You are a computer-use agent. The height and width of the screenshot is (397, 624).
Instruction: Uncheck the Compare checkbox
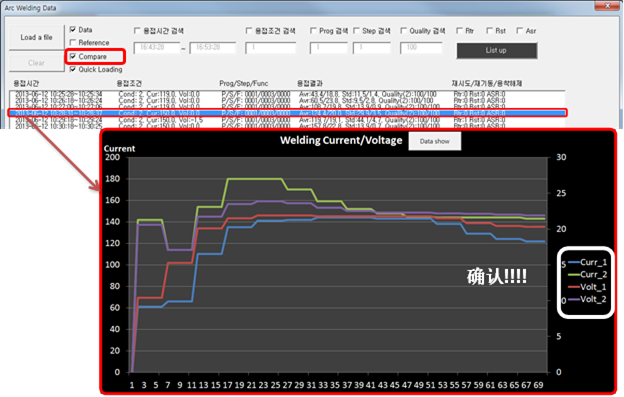click(73, 56)
